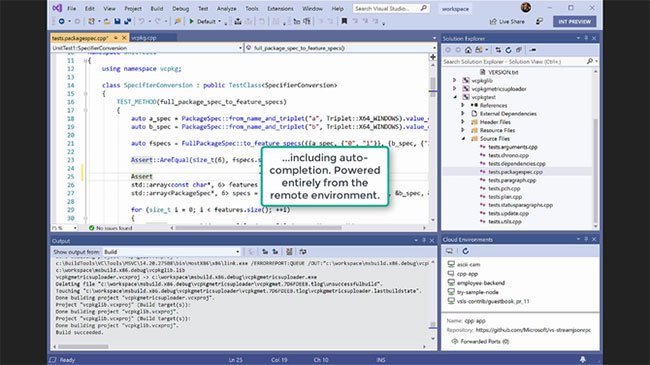Viewport: 650px width, 365px height.
Task: Close the tests.packagespec.cpp tab
Action: 124,38
